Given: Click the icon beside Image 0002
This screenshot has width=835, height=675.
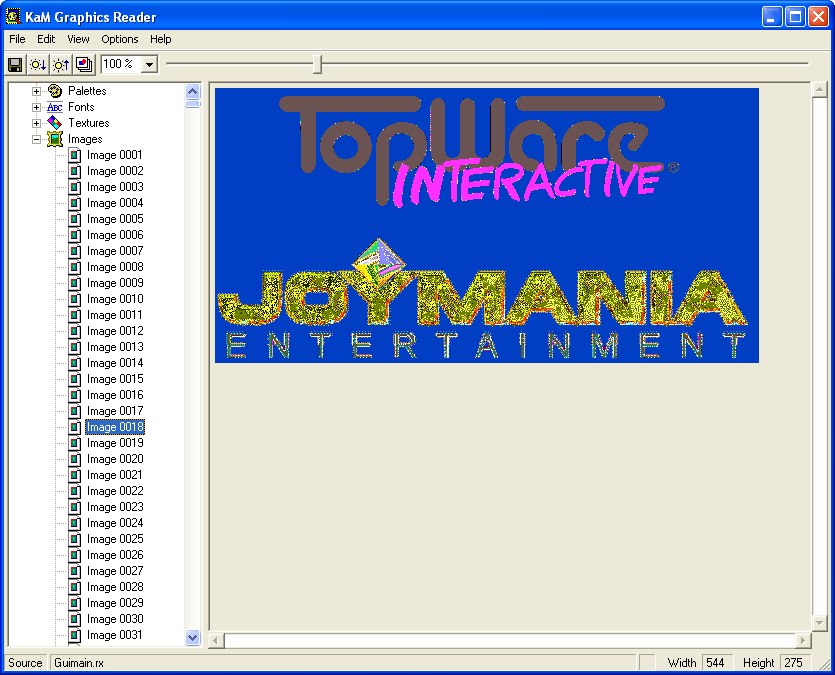Looking at the screenshot, I should tap(75, 171).
